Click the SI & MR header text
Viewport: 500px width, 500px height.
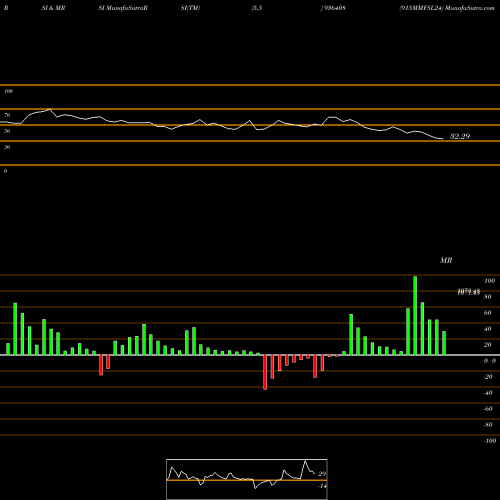(x=53, y=8)
